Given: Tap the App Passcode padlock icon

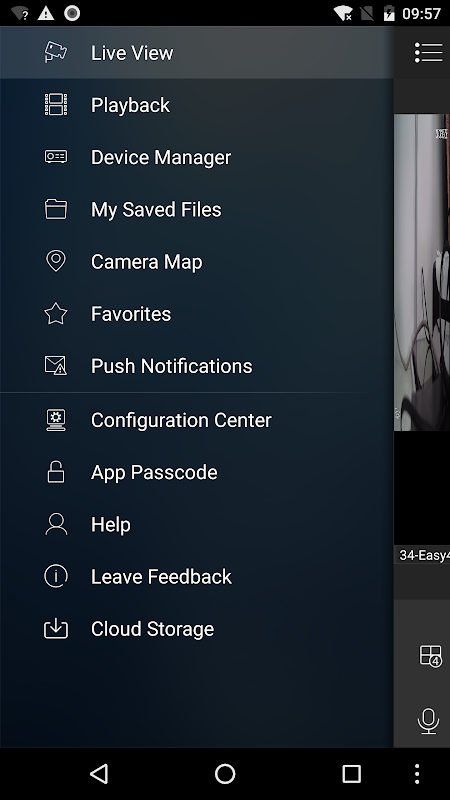Looking at the screenshot, I should tap(56, 472).
